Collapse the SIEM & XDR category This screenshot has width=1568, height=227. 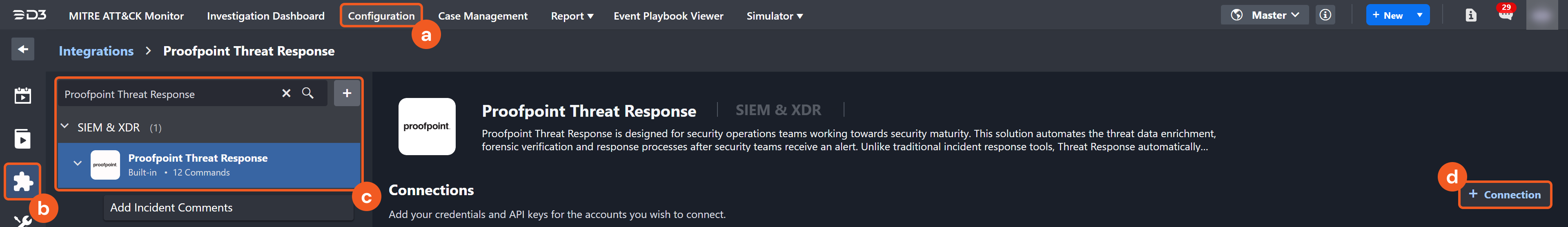(x=65, y=127)
